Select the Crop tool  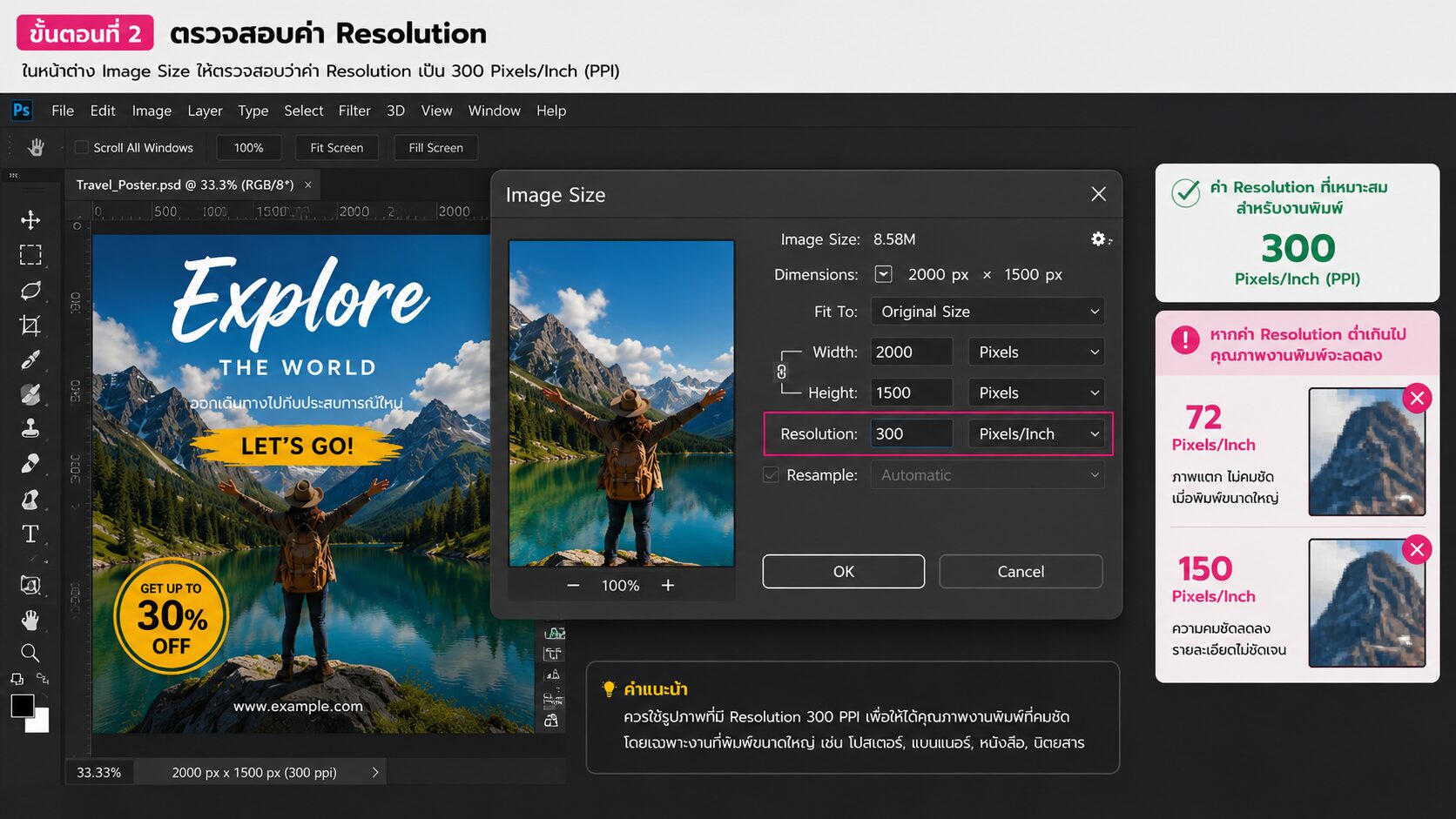point(30,326)
